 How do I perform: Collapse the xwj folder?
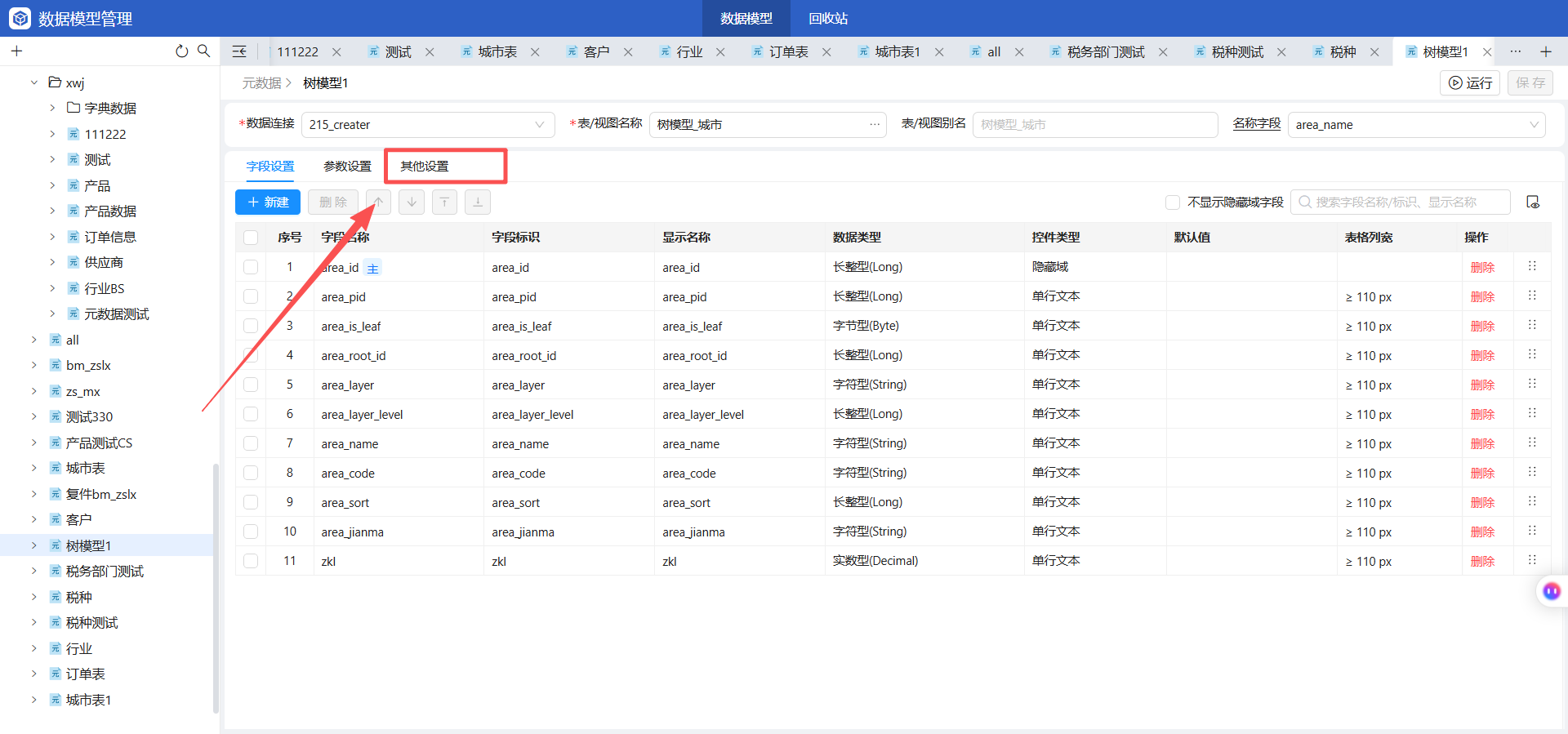click(34, 82)
